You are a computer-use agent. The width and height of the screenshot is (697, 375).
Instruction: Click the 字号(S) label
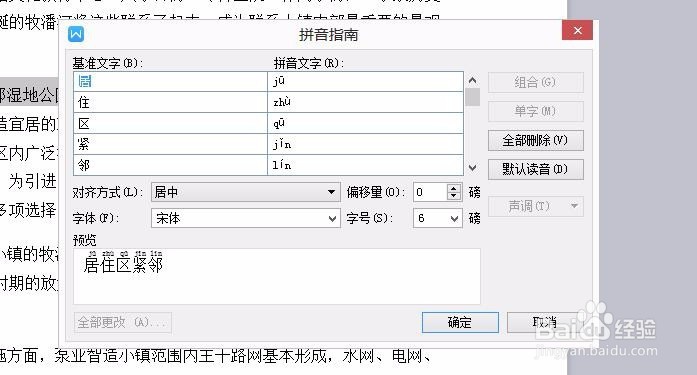tap(369, 218)
